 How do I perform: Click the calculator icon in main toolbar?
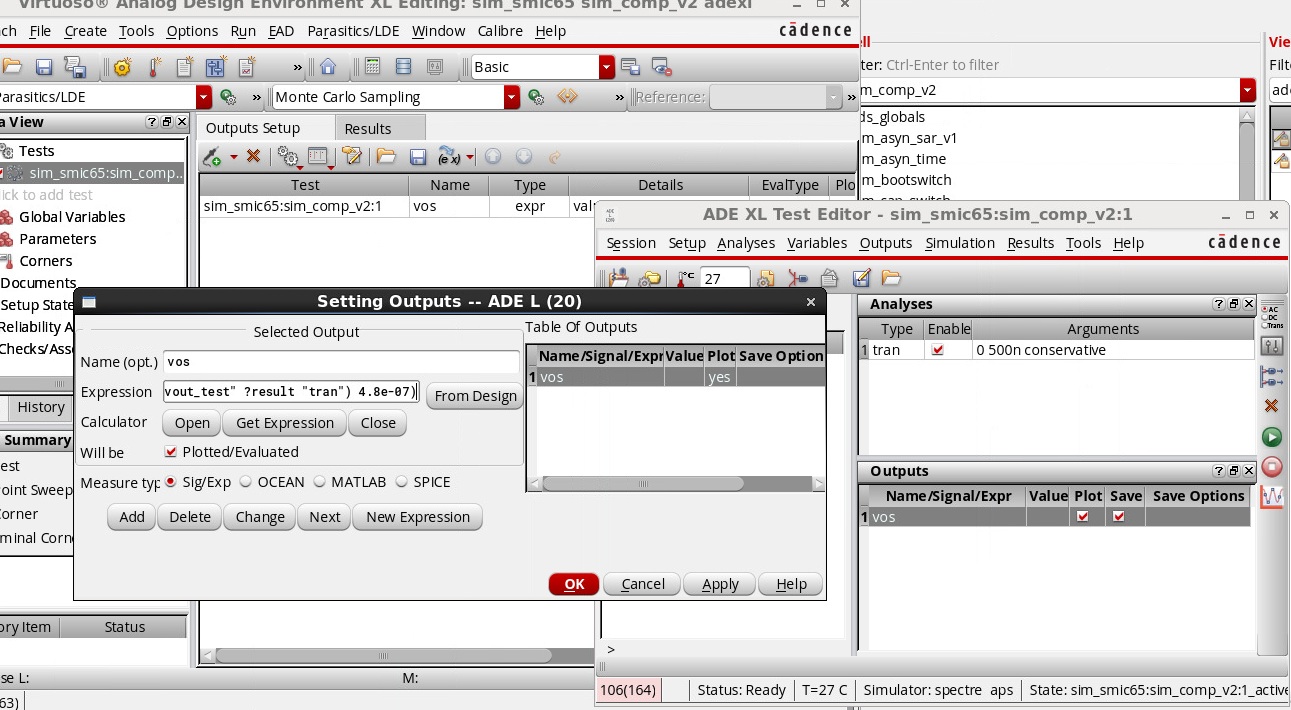(372, 67)
